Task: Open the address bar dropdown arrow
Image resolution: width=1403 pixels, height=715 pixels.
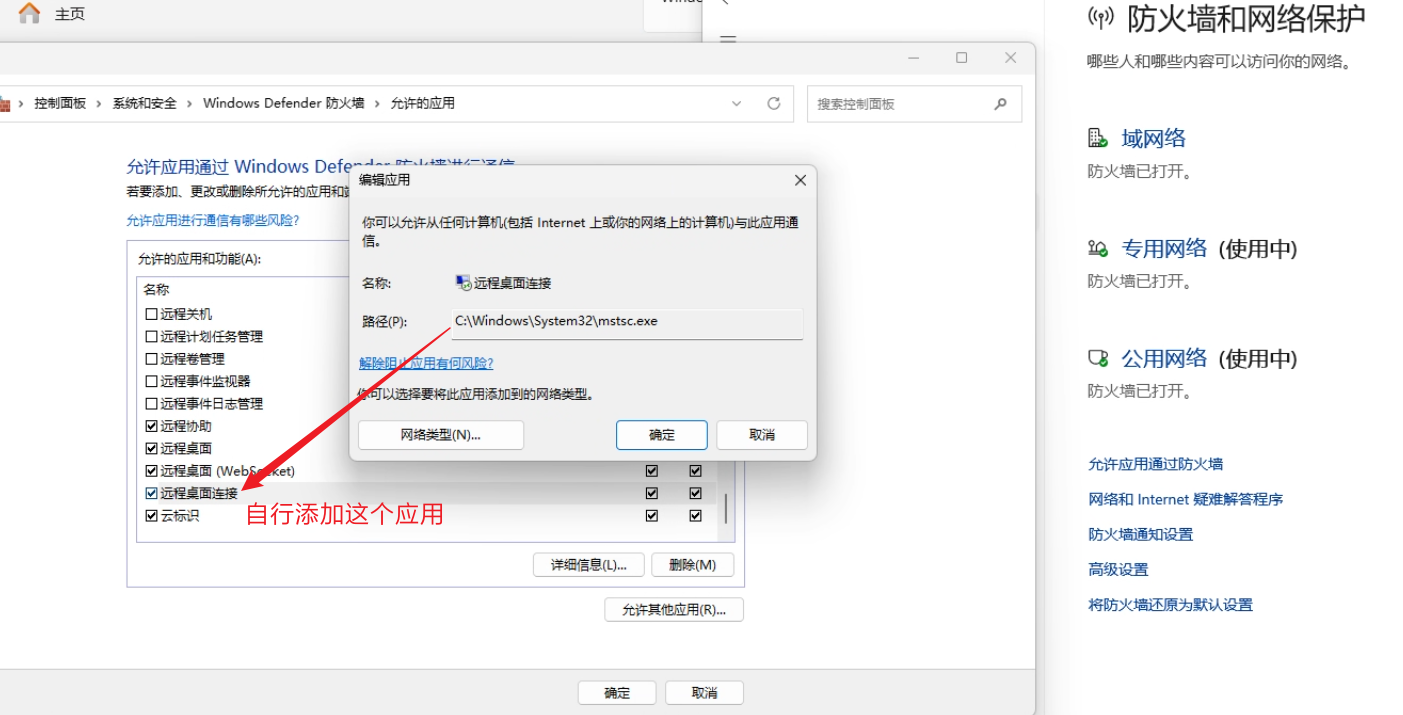Action: [737, 103]
